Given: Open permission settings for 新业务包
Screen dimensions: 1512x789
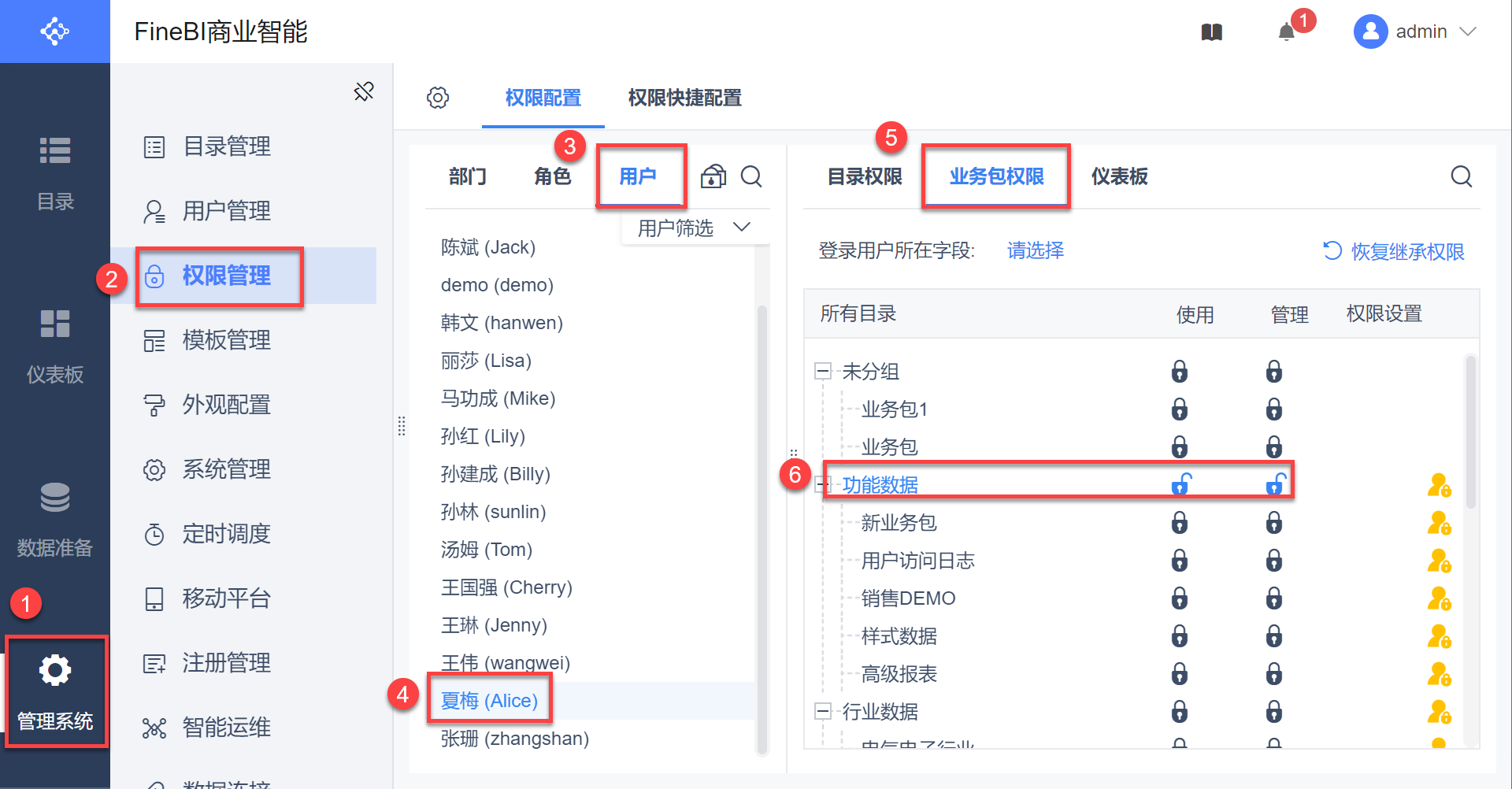Looking at the screenshot, I should coord(1439,523).
